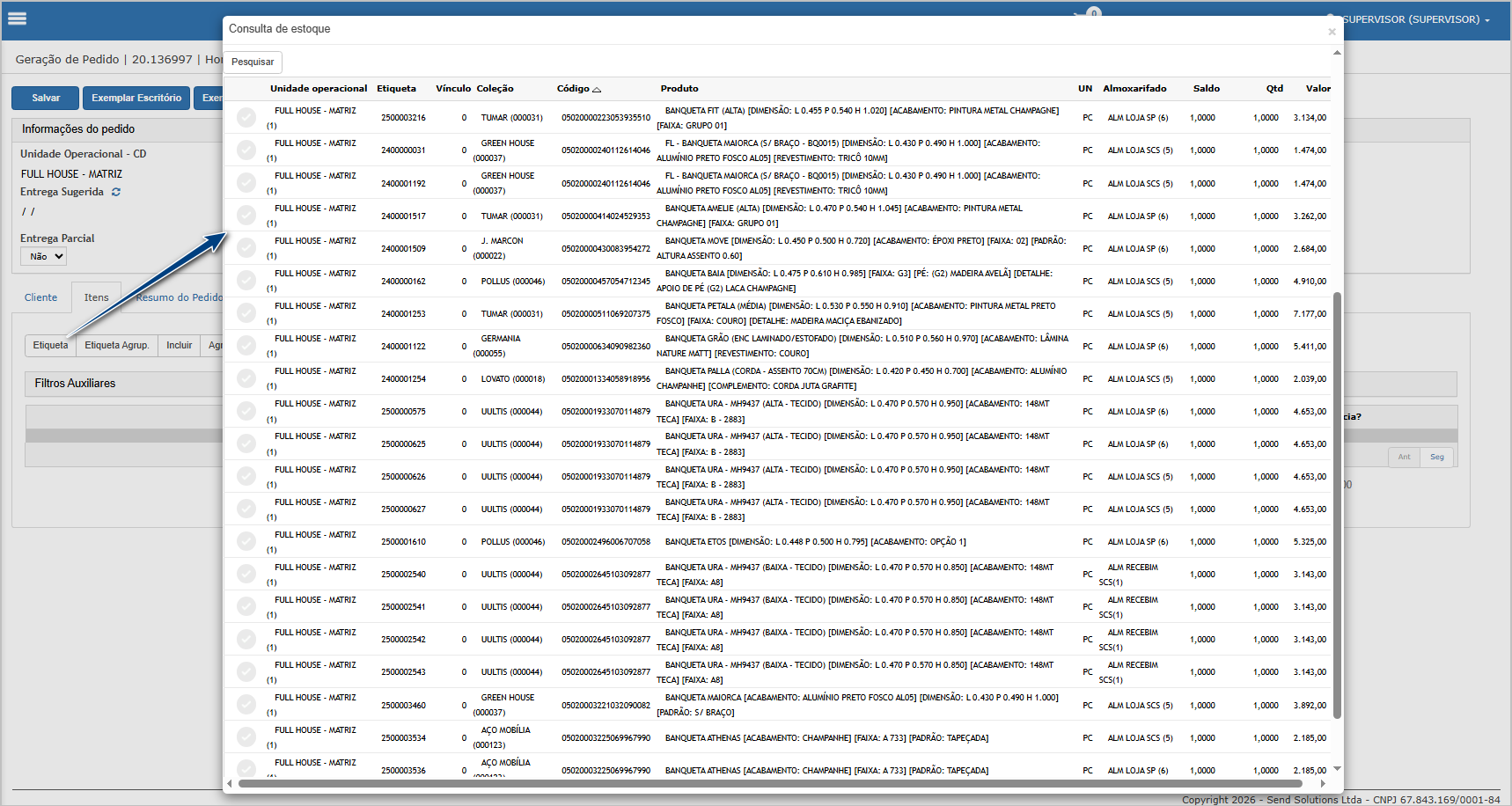Image resolution: width=1512 pixels, height=806 pixels.
Task: Sort by the Coleção column header
Action: click(495, 89)
